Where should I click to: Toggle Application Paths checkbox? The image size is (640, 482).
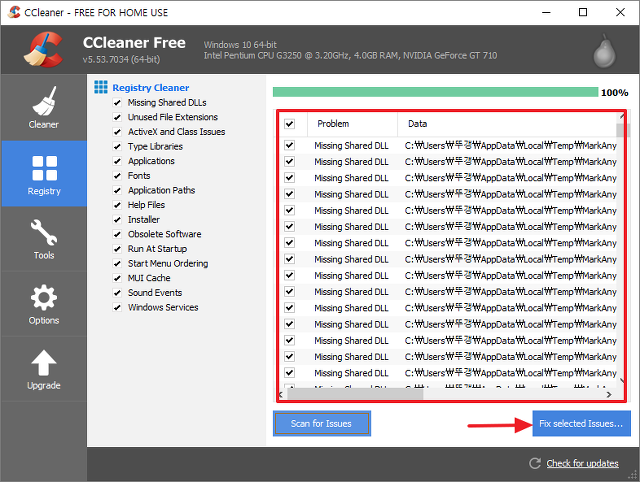click(x=117, y=190)
